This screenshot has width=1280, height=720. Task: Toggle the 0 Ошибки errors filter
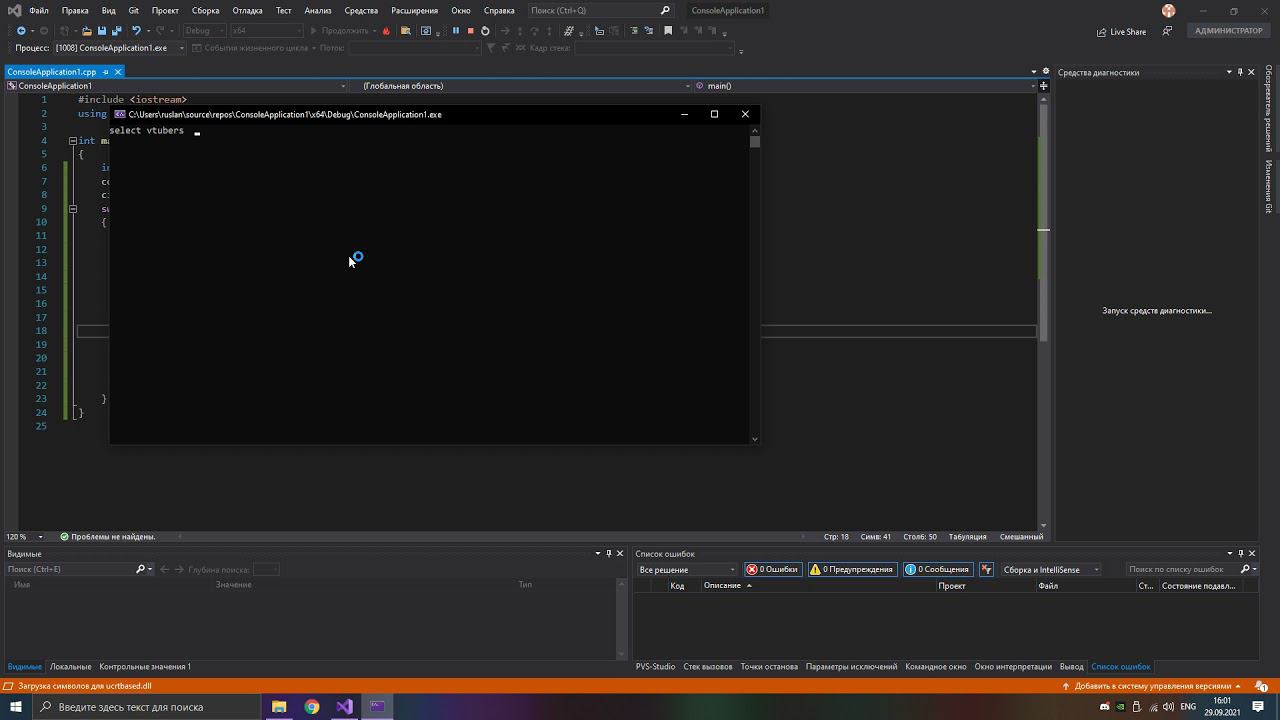(772, 570)
